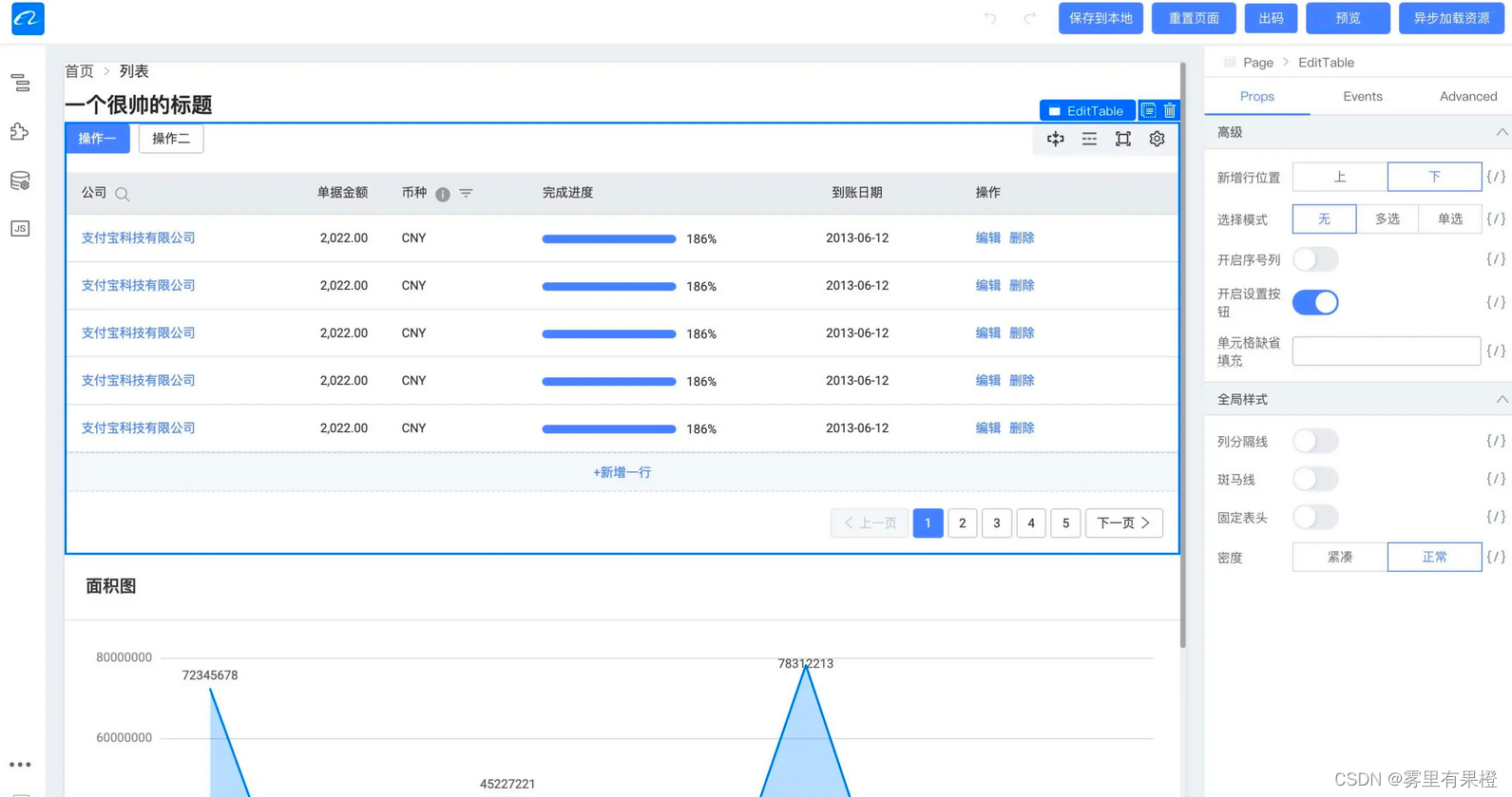
Task: Click the 操作一 button
Action: pos(98,139)
